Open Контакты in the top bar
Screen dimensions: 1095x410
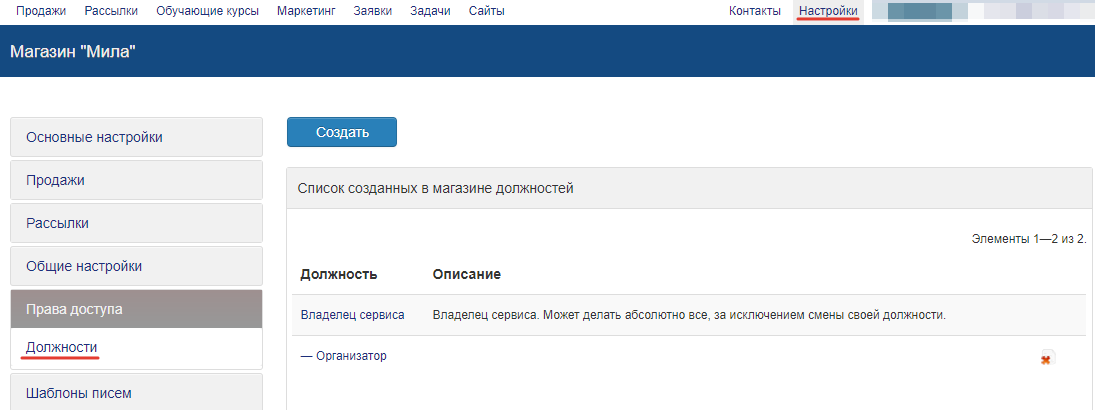point(755,11)
